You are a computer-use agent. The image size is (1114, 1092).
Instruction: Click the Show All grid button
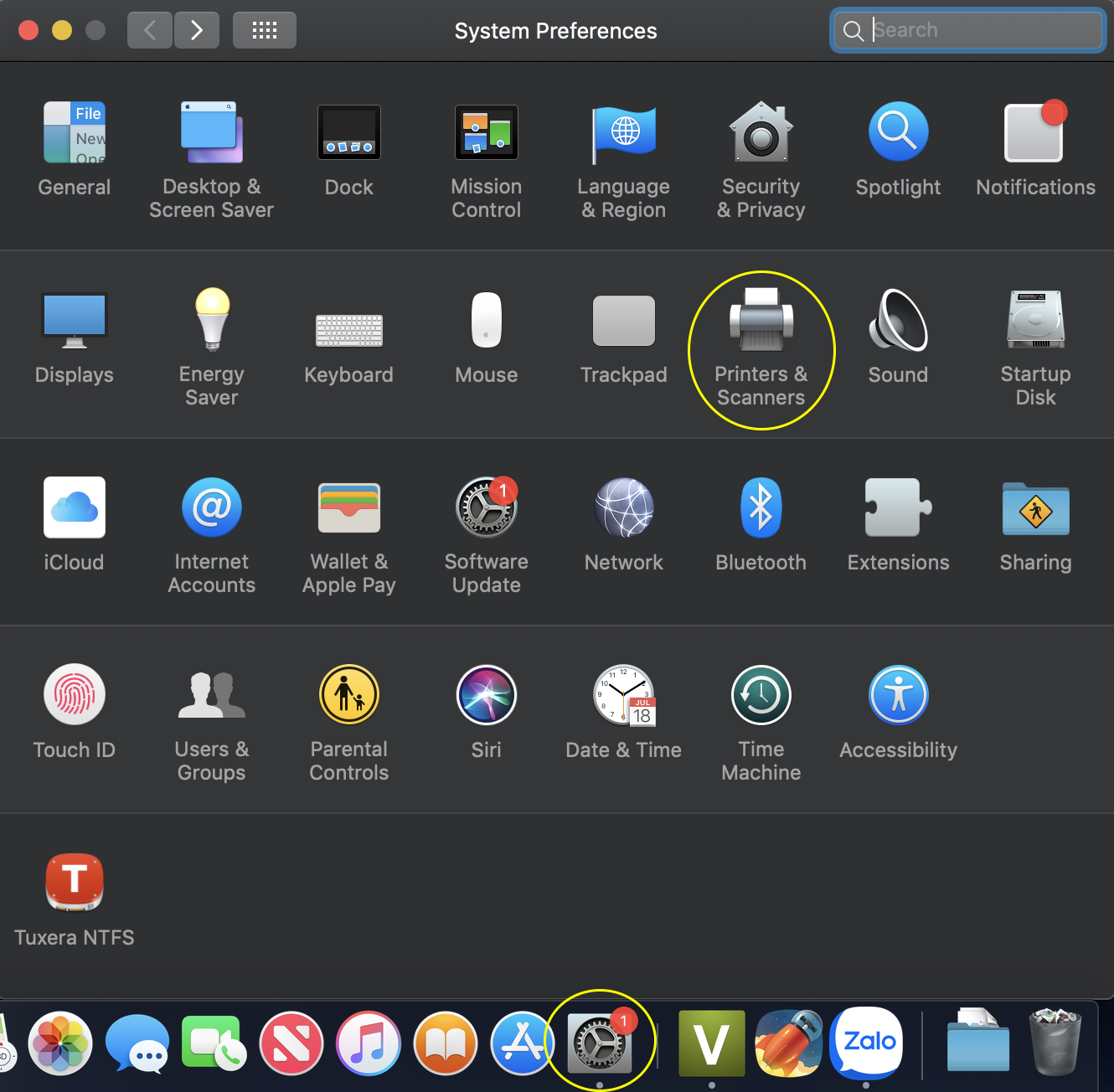tap(264, 31)
